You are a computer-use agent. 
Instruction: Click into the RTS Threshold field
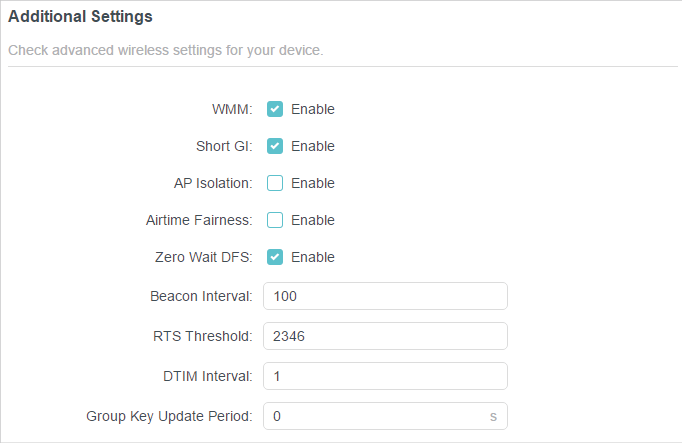pyautogui.click(x=385, y=336)
